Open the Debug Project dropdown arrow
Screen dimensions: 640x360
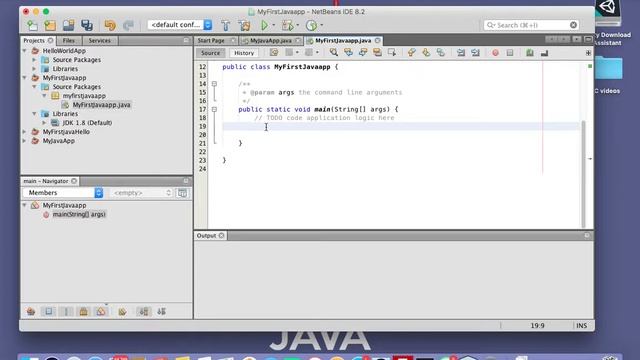click(x=298, y=25)
